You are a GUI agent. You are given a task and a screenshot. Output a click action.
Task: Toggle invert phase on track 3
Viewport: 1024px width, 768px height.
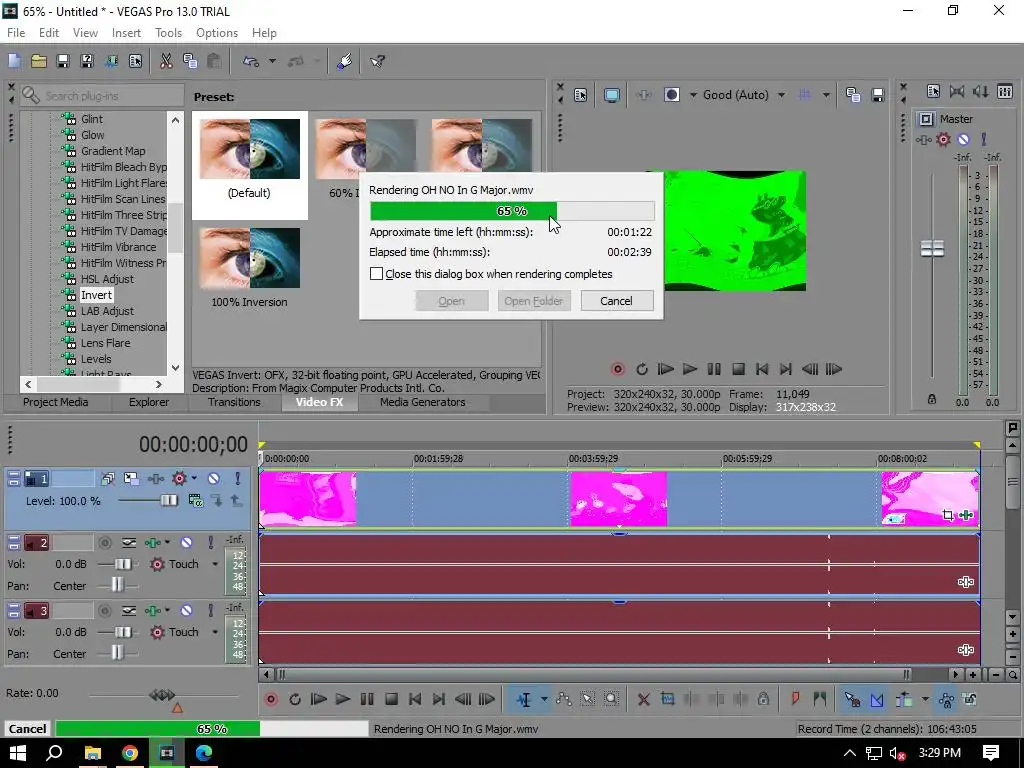click(129, 611)
